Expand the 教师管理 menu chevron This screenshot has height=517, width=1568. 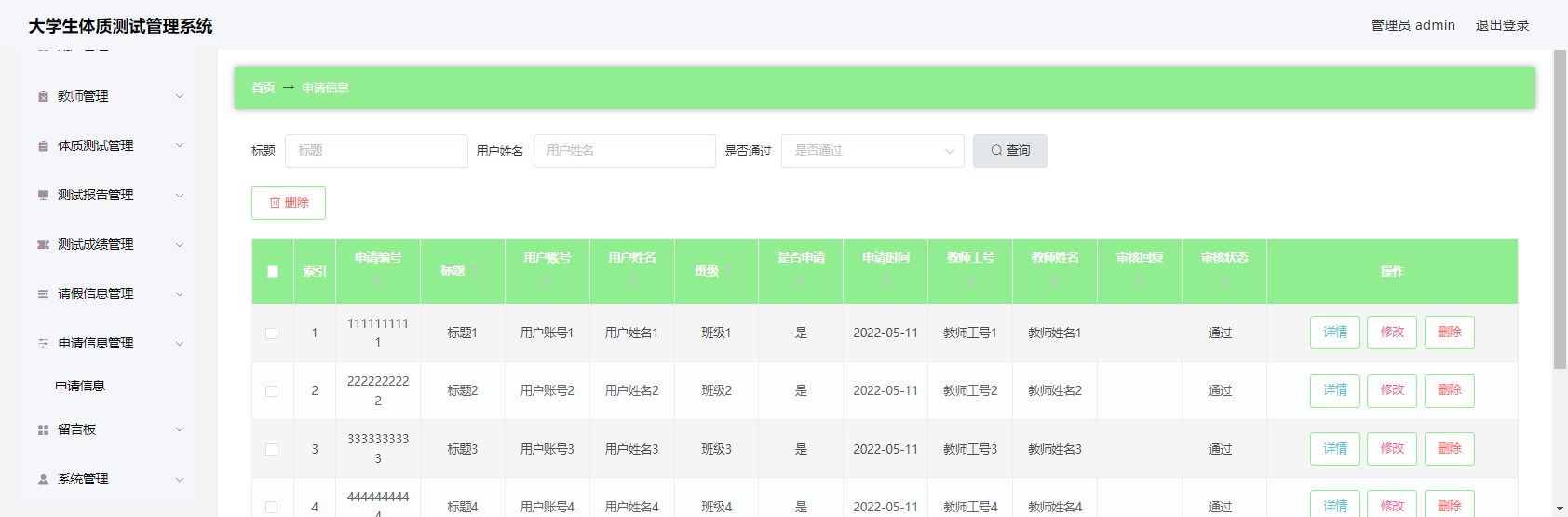point(180,96)
